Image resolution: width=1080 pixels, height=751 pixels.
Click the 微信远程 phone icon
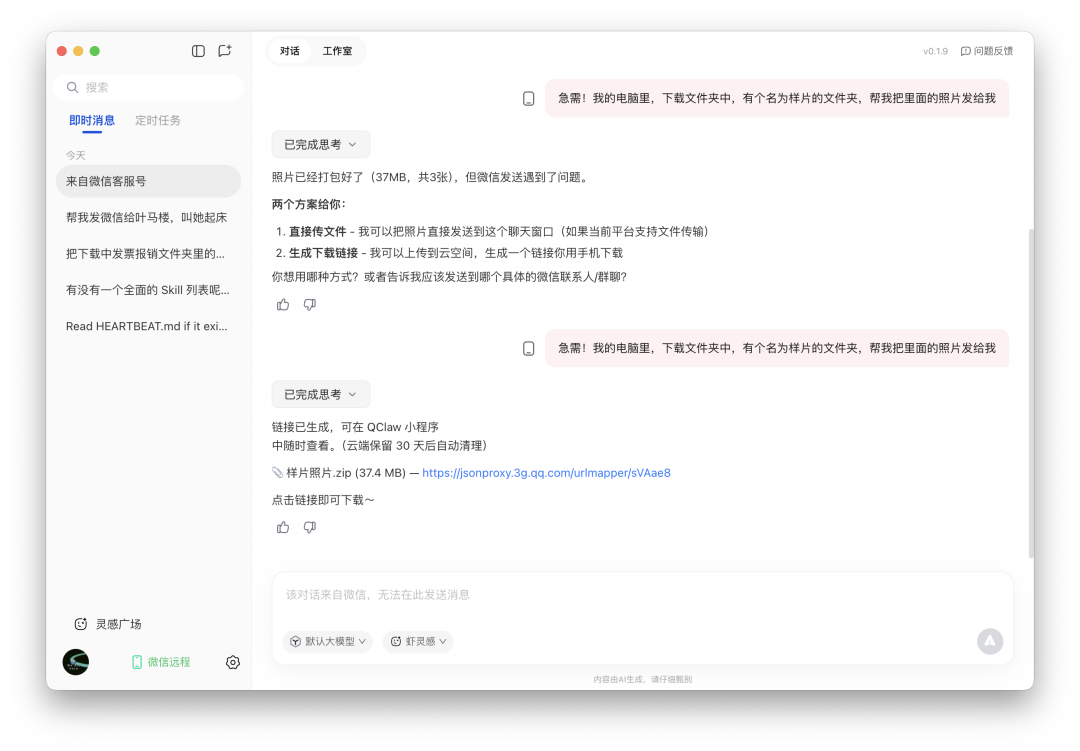click(x=136, y=662)
